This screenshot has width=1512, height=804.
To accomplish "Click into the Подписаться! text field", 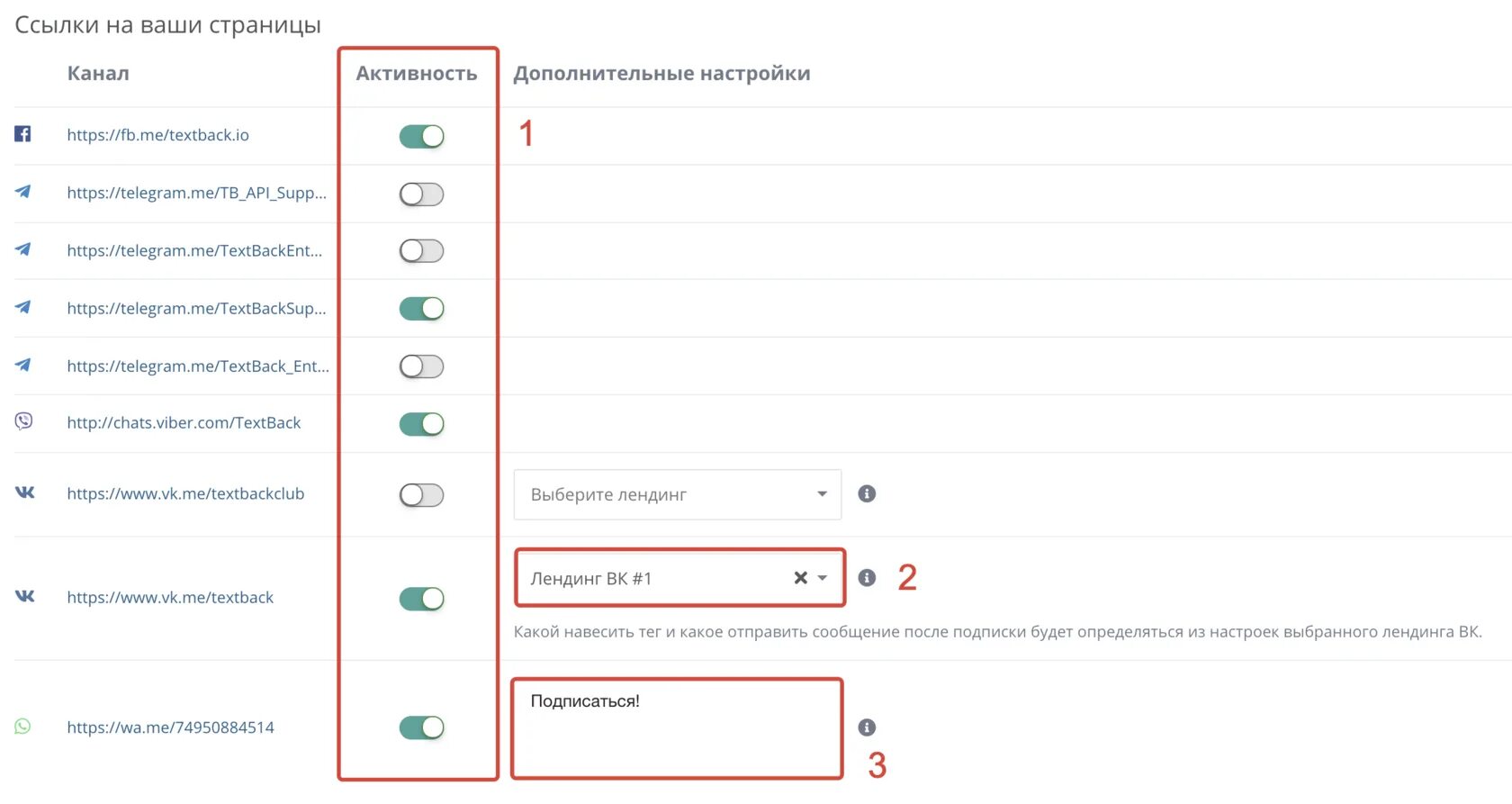I will coord(677,727).
